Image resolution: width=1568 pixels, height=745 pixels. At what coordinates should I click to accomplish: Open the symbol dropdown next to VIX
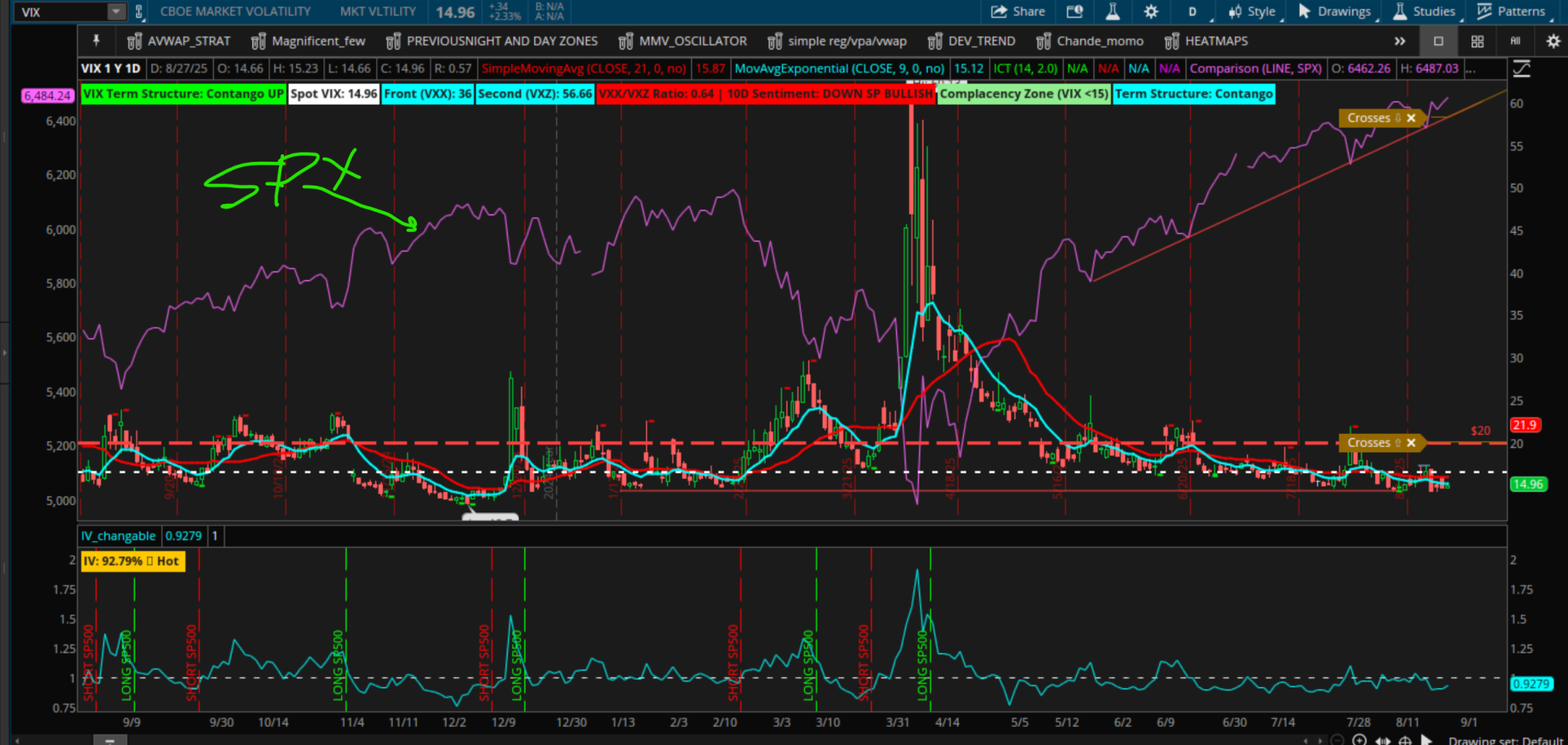tap(116, 12)
